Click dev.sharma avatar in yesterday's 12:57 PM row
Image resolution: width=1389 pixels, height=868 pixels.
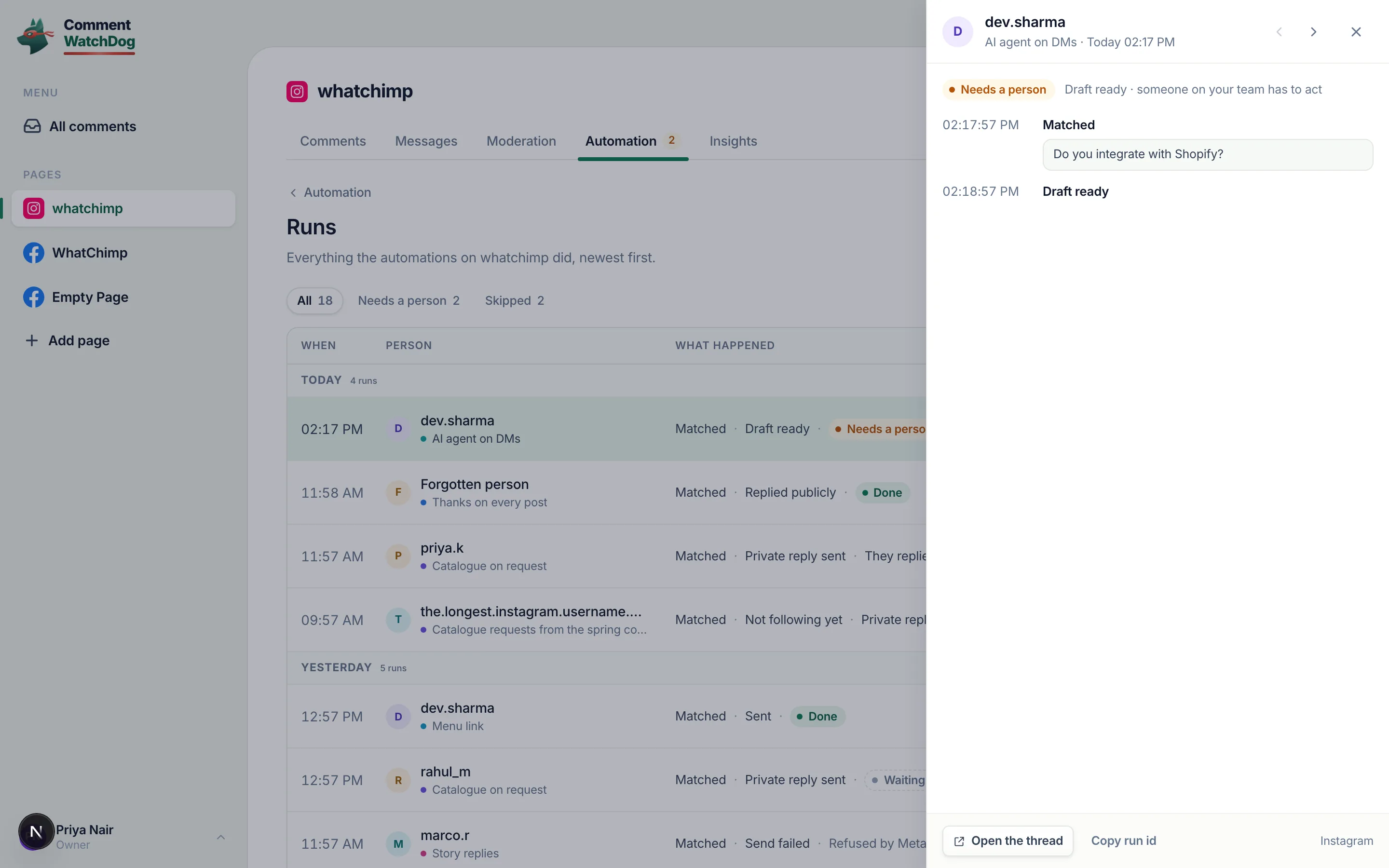(398, 717)
